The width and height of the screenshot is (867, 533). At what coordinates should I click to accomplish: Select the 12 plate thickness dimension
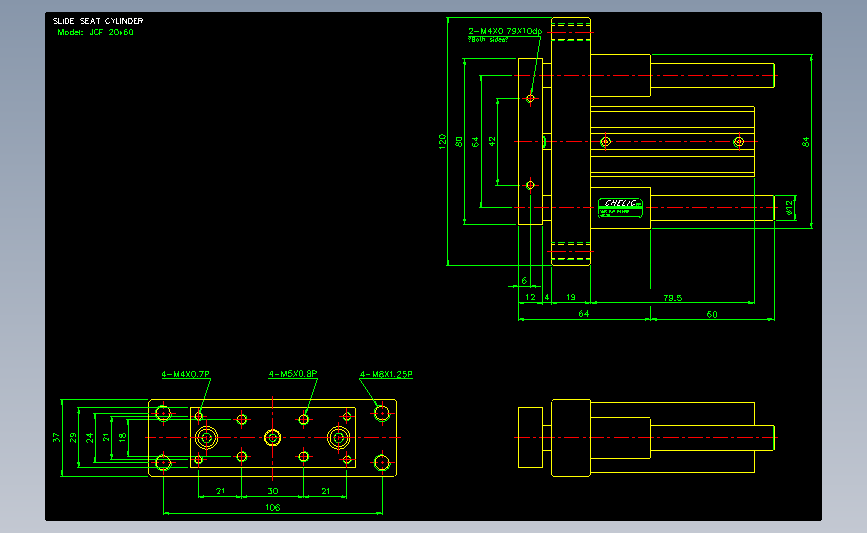(530, 297)
